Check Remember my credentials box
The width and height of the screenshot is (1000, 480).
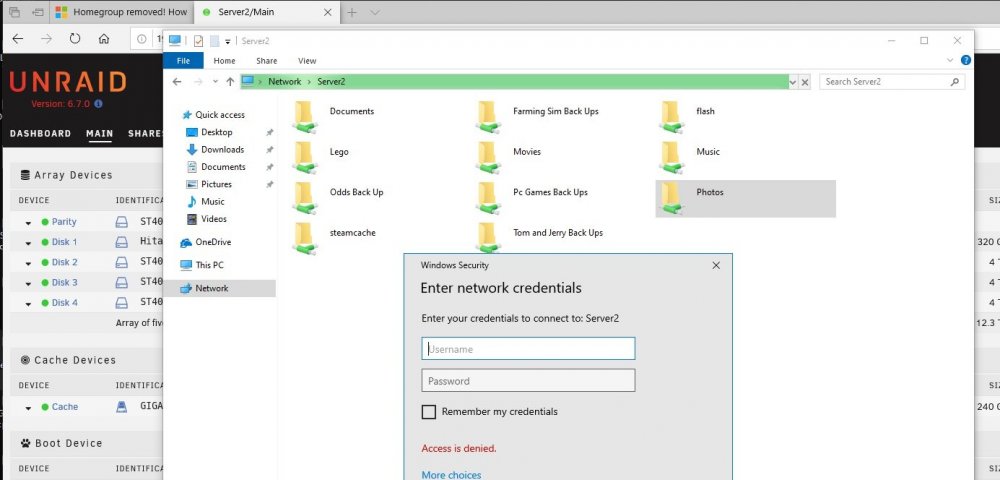pyautogui.click(x=429, y=412)
